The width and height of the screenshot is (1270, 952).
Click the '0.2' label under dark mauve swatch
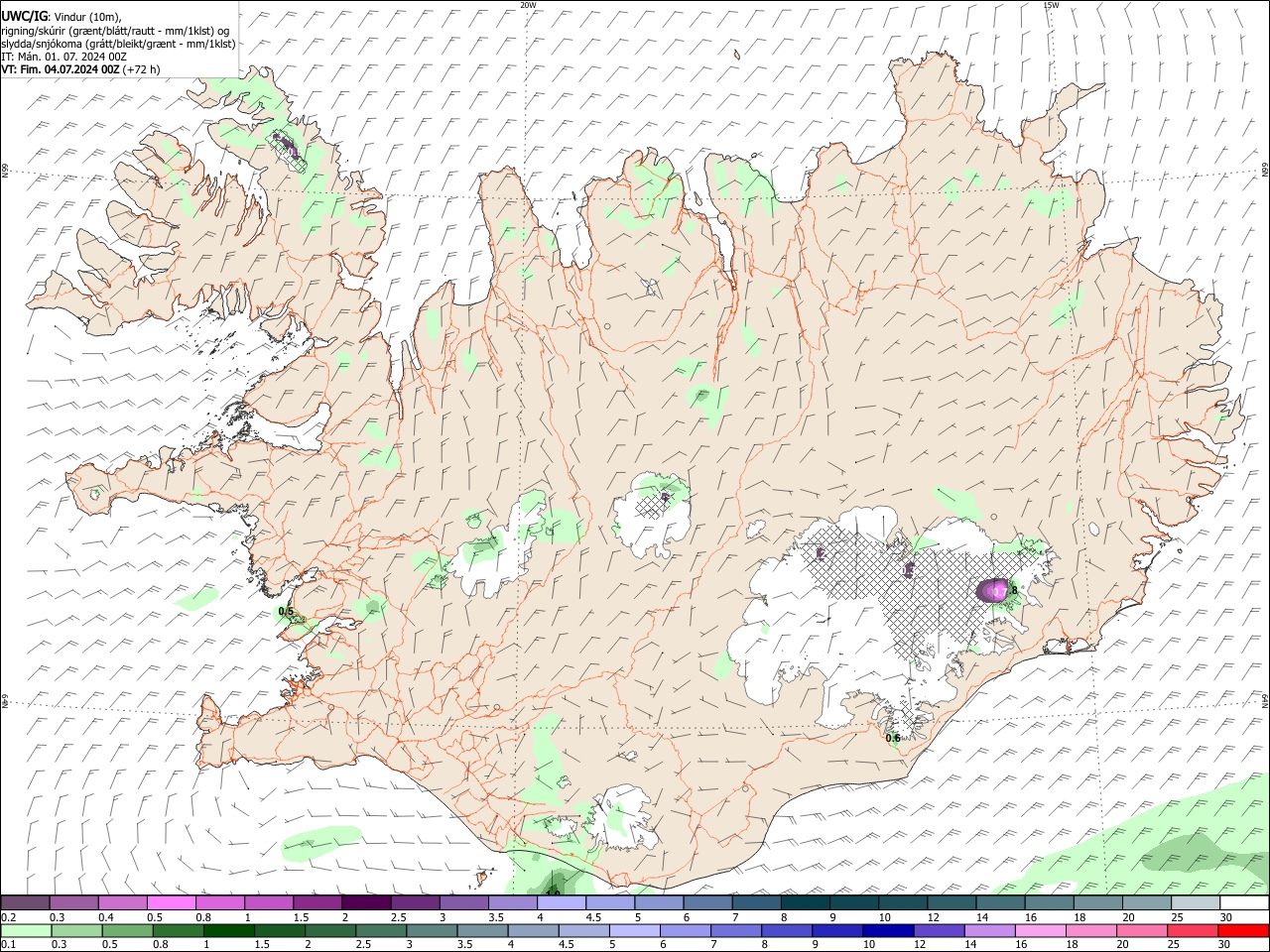point(9,917)
